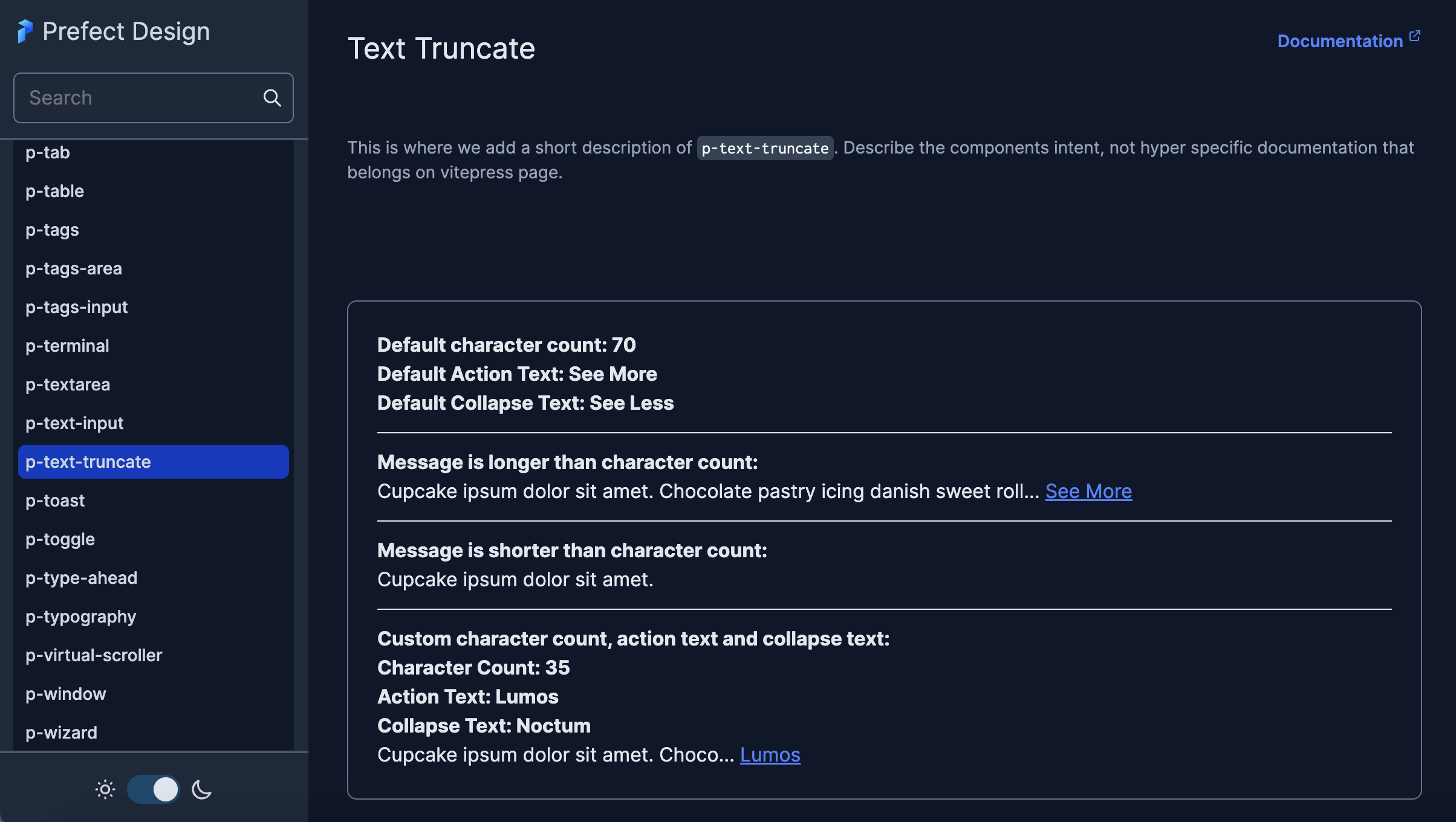Toggle the dark theme switch
This screenshot has width=1456, height=822.
tap(154, 789)
